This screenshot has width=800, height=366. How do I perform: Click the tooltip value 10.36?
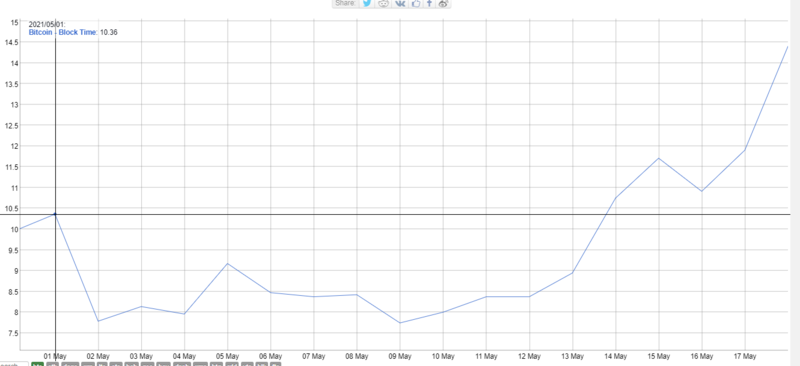109,32
